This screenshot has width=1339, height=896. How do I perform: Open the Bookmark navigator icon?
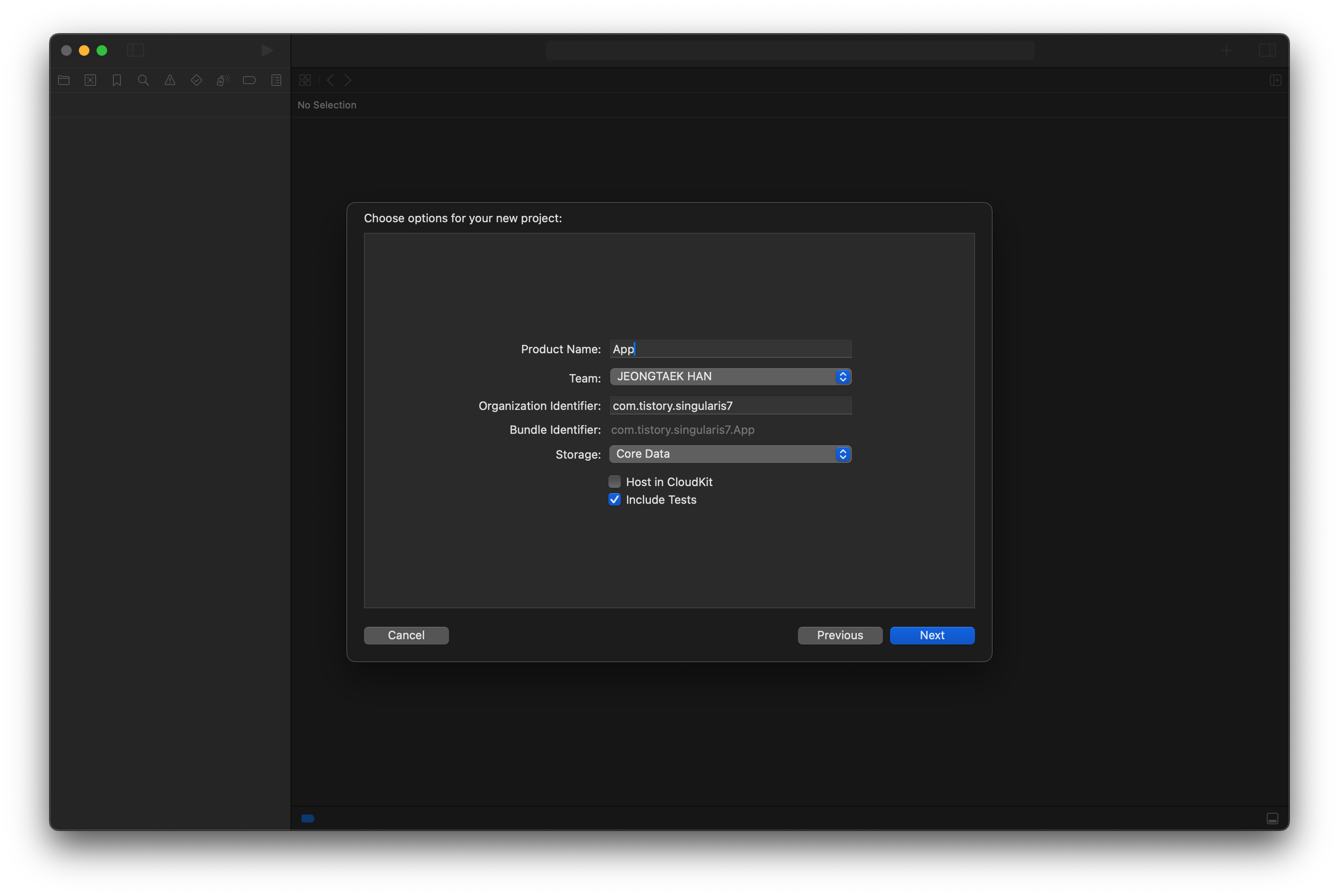tap(117, 81)
